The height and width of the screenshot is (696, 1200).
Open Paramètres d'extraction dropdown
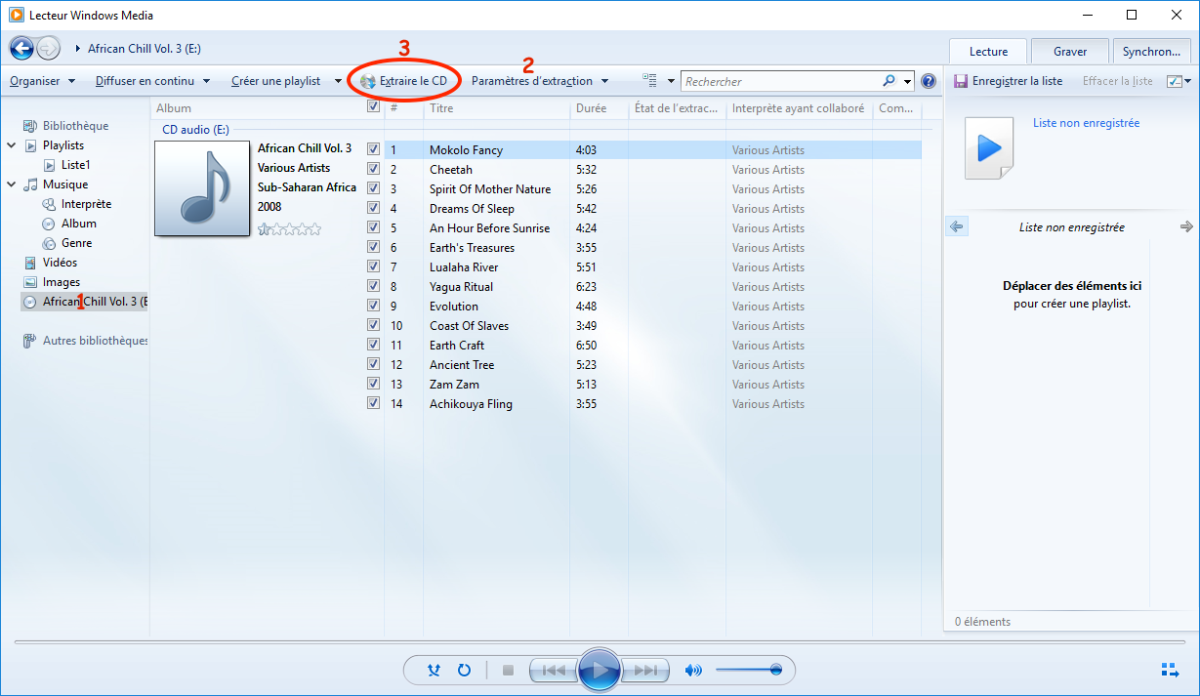click(x=540, y=81)
